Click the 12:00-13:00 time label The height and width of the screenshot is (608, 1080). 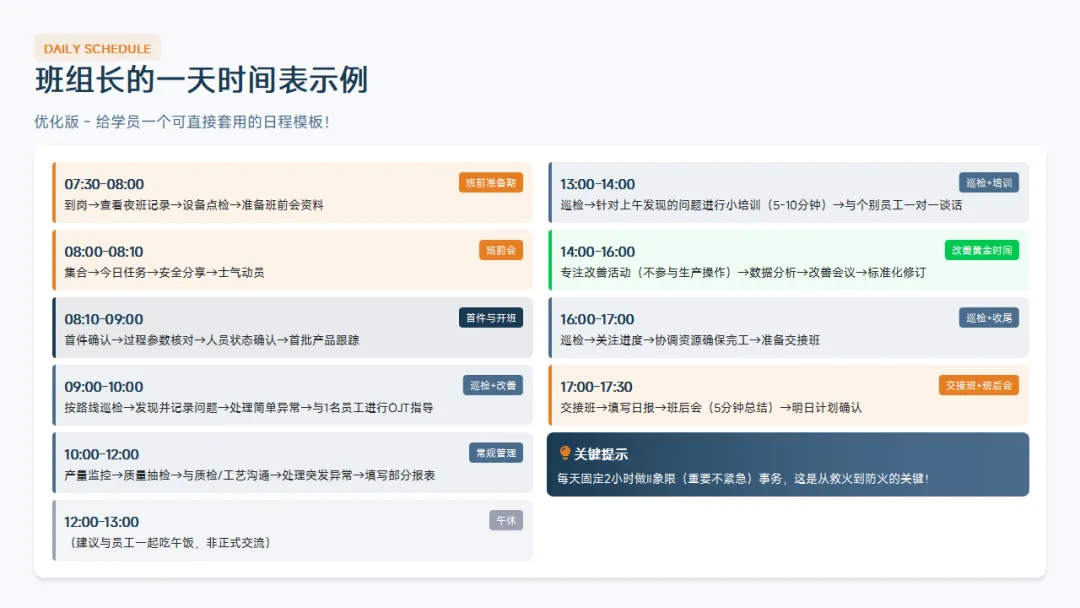pos(101,521)
